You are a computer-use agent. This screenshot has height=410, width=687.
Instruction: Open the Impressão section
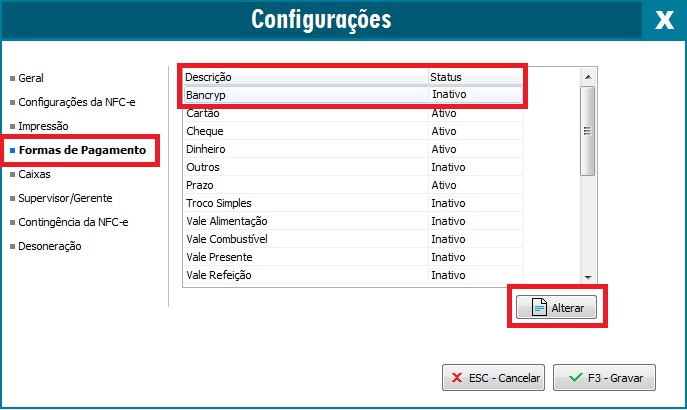tap(43, 126)
